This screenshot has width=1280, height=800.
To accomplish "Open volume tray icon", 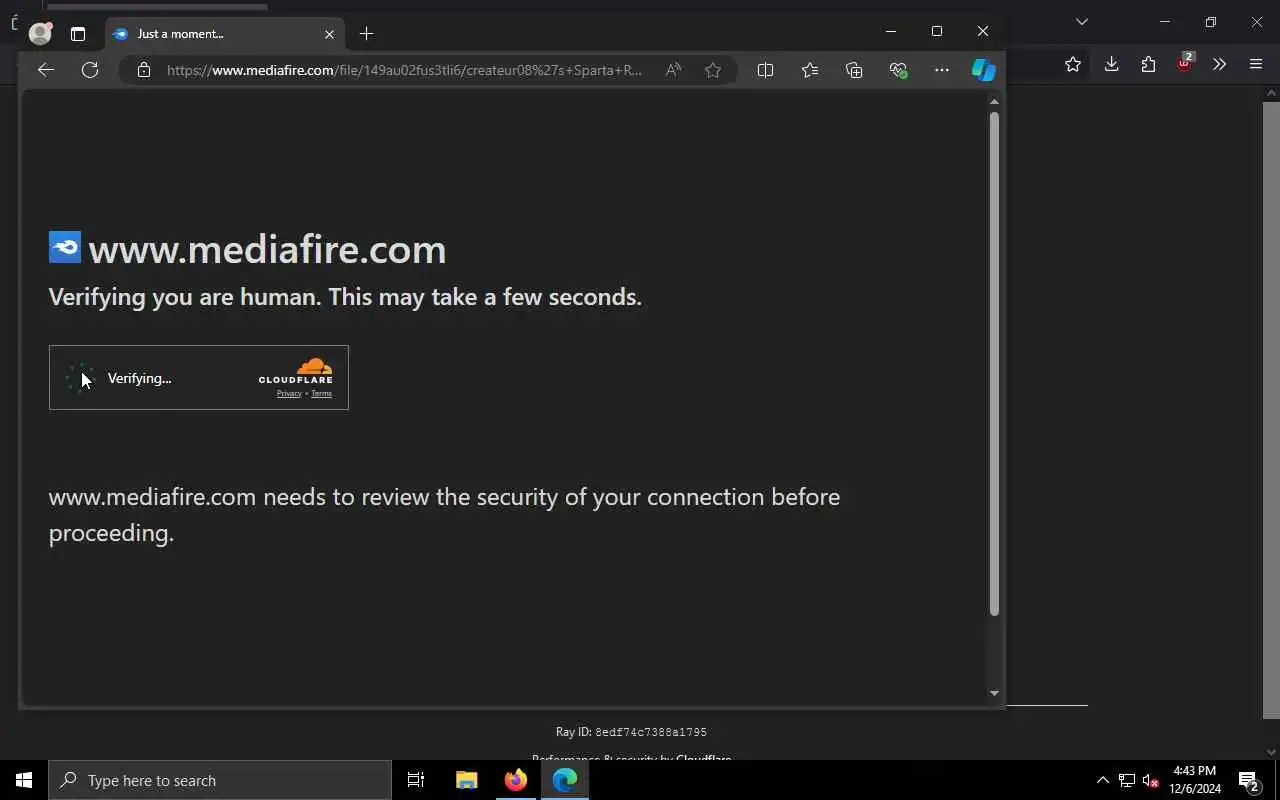I will pyautogui.click(x=1151, y=780).
